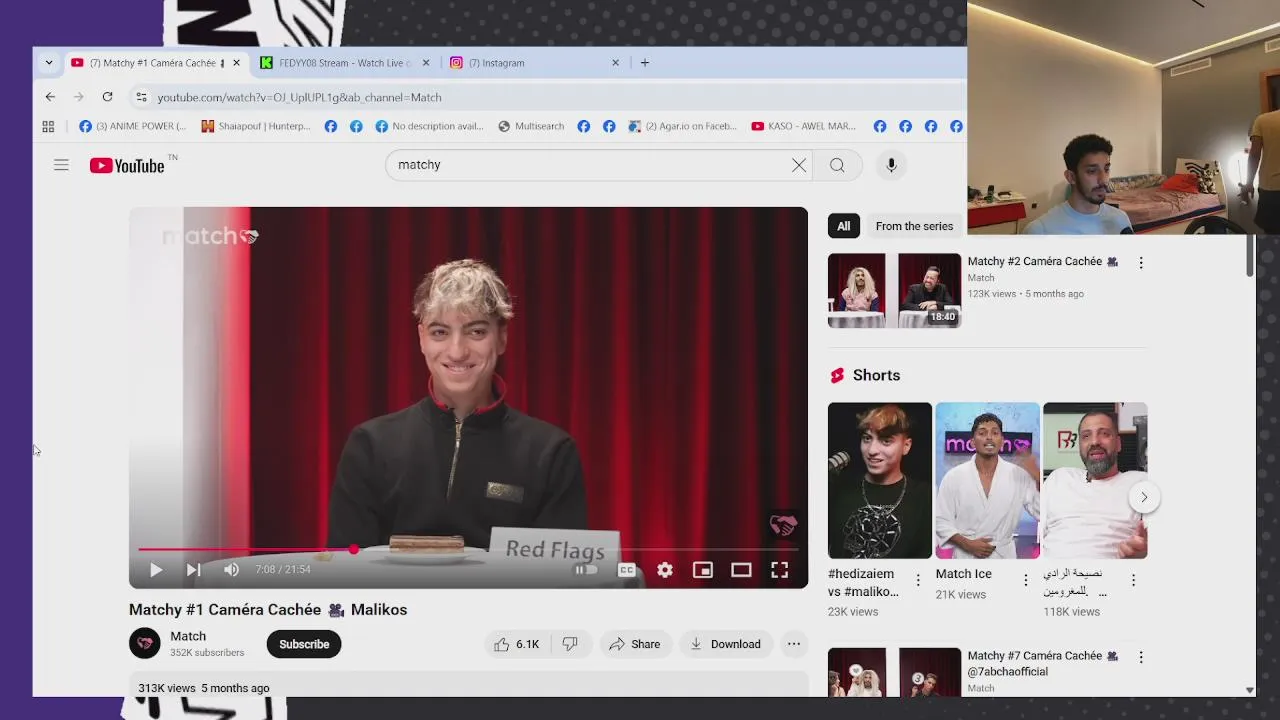1280x720 pixels.
Task: Dislike the video thumbs down
Action: click(x=569, y=644)
